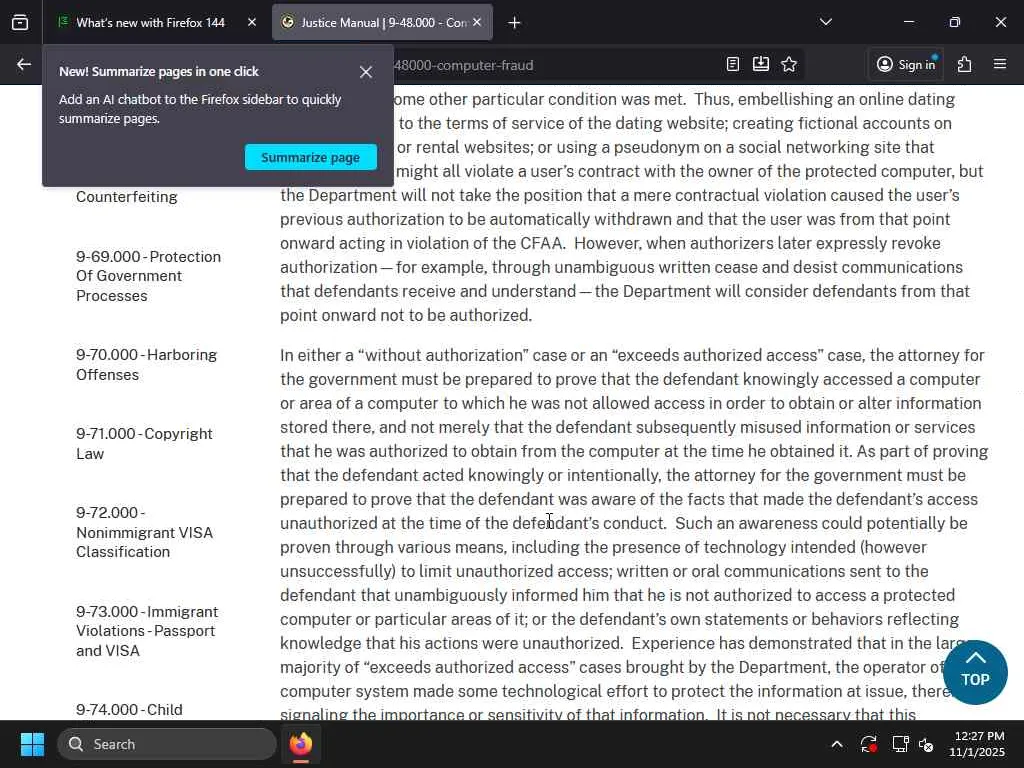Open 9-71.000 Copyright Law link
This screenshot has height=768, width=1024.
click(x=144, y=443)
